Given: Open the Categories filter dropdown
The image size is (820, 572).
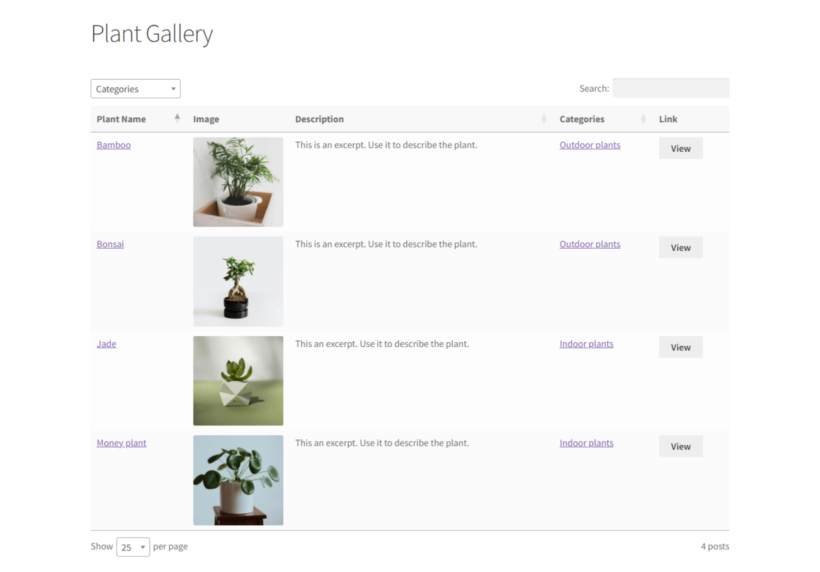Looking at the screenshot, I should (135, 89).
